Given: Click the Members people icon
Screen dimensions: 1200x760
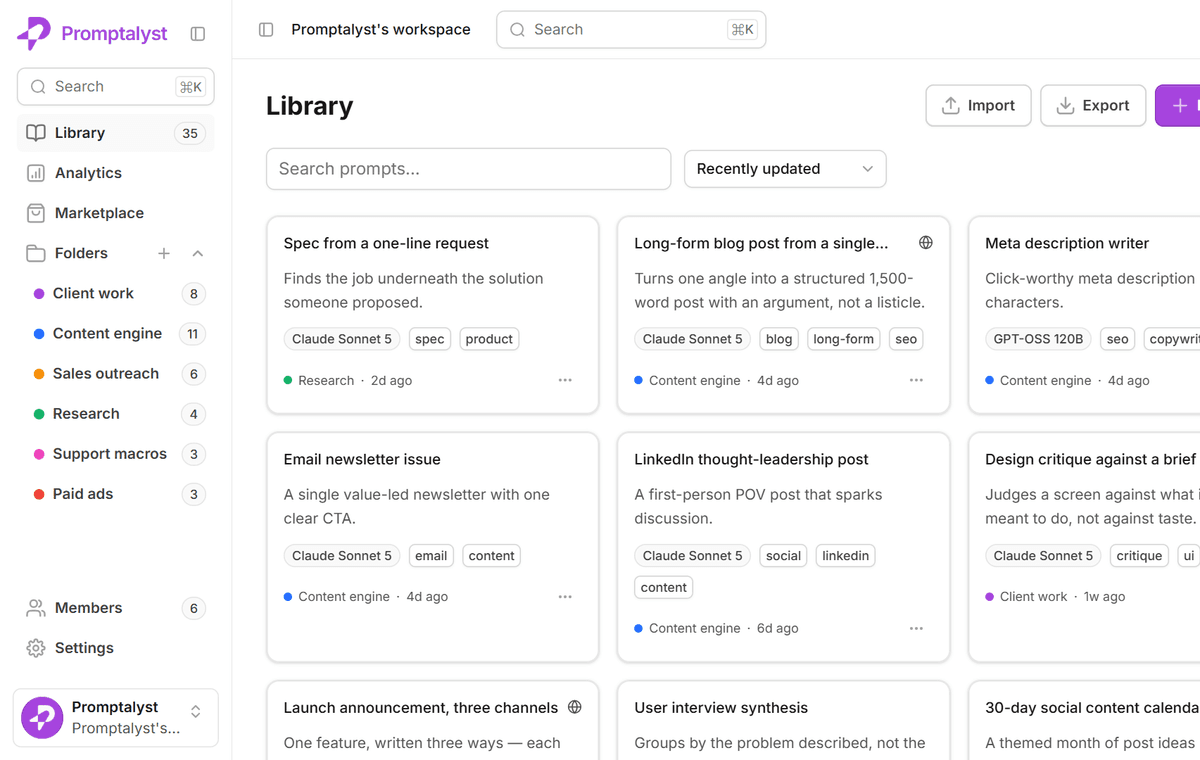Looking at the screenshot, I should click(x=36, y=608).
